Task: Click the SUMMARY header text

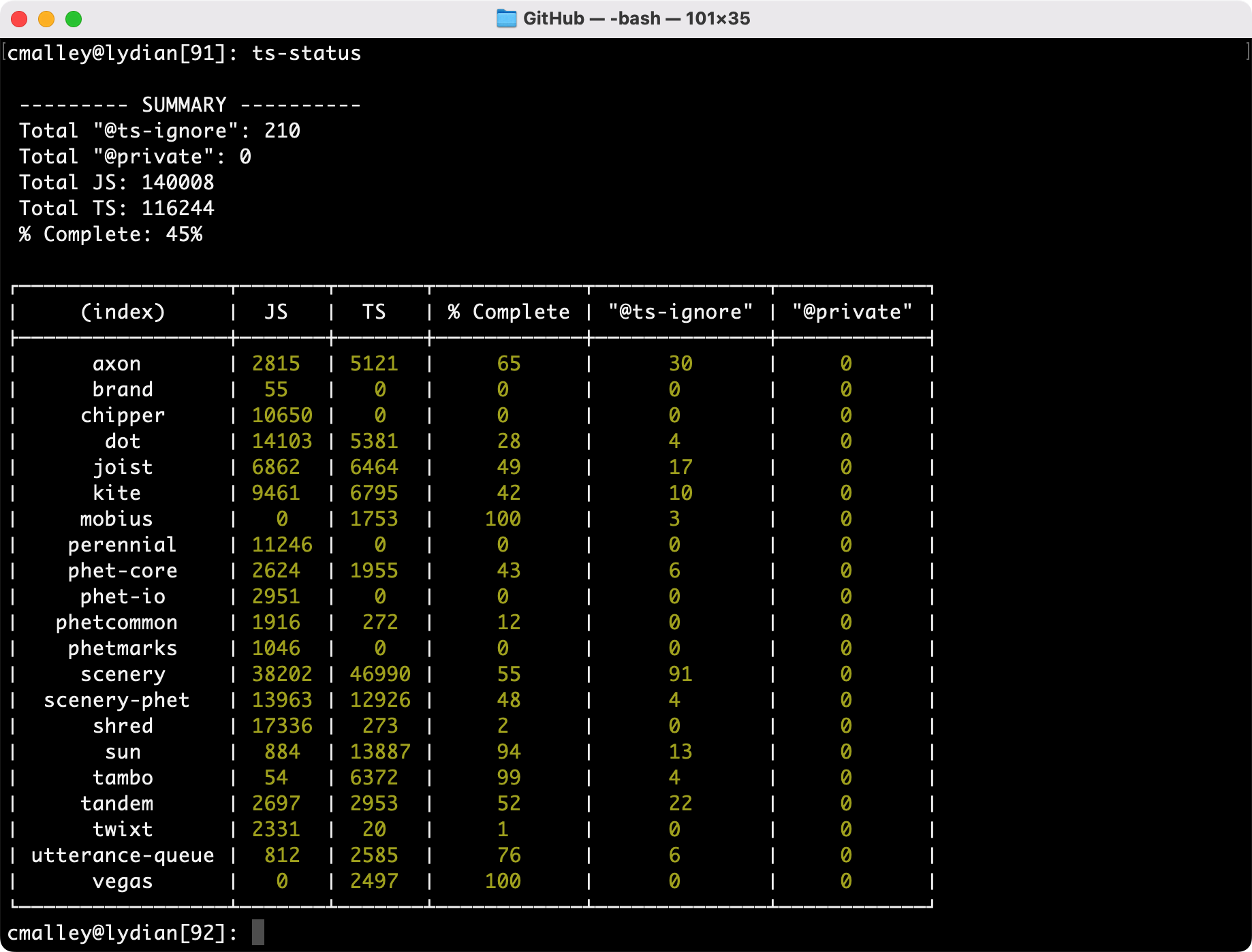Action: pos(183,104)
